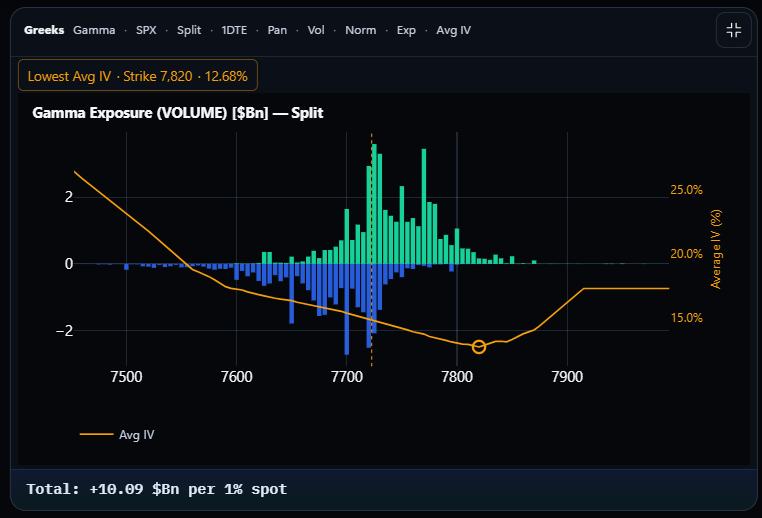The width and height of the screenshot is (762, 518).
Task: Select the 1DTE expiry label
Action: pos(234,30)
